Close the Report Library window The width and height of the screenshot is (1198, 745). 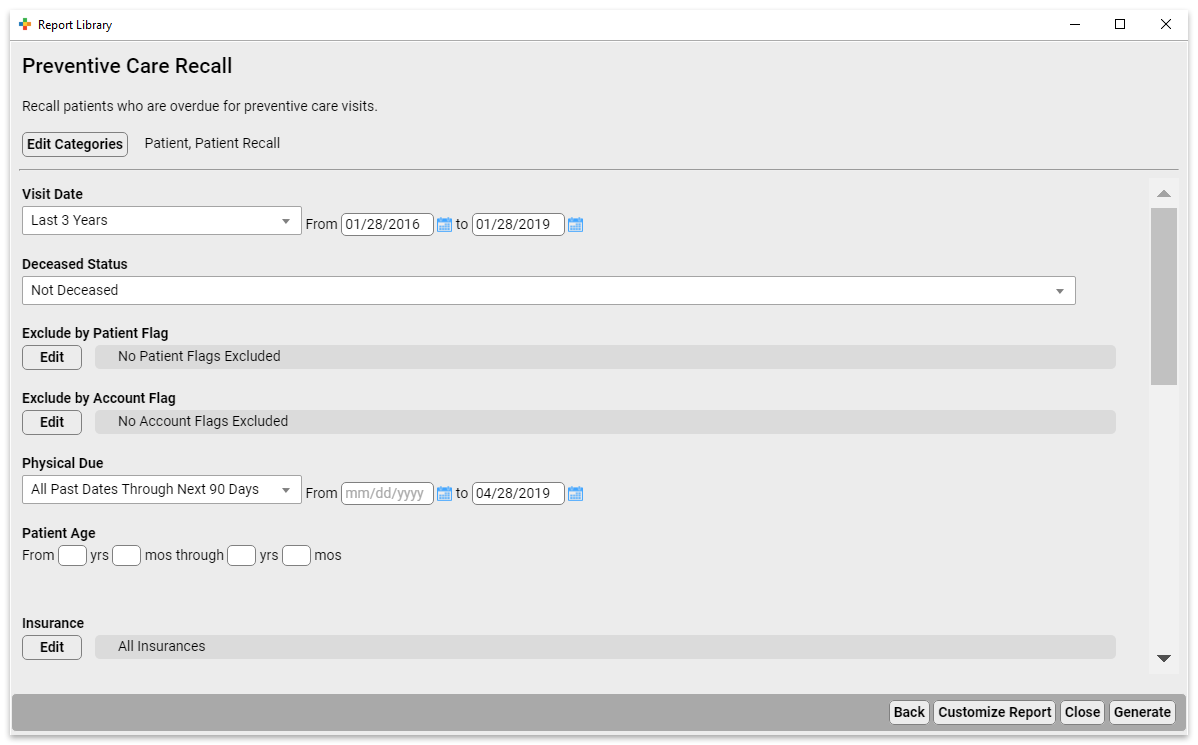1166,24
